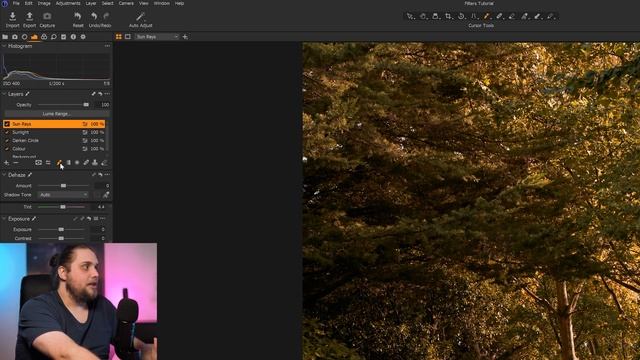Click the Redo arrow icon
Screen dimensions: 640x360
[106, 16]
